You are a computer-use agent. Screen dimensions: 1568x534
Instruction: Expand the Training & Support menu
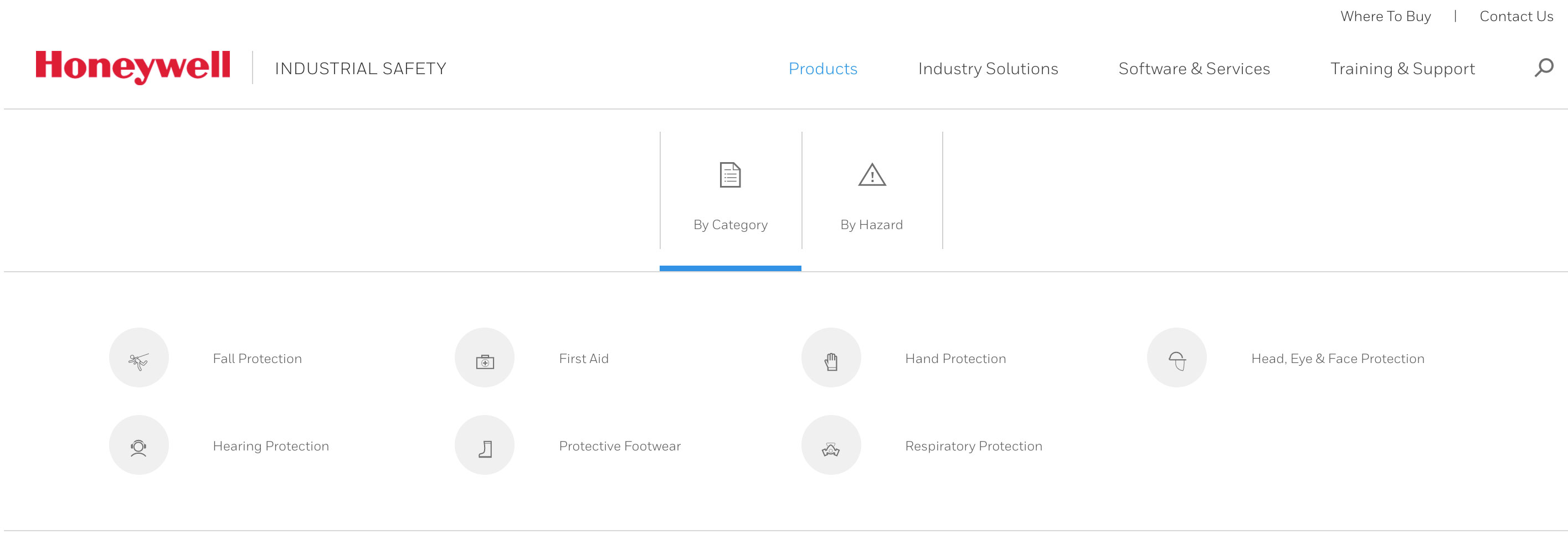[1402, 69]
